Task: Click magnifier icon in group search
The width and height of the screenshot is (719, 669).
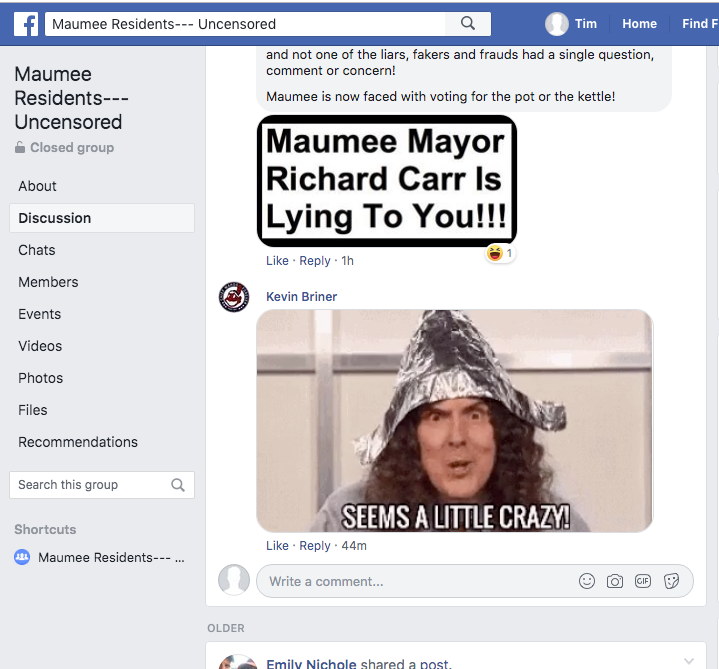Action: (178, 485)
